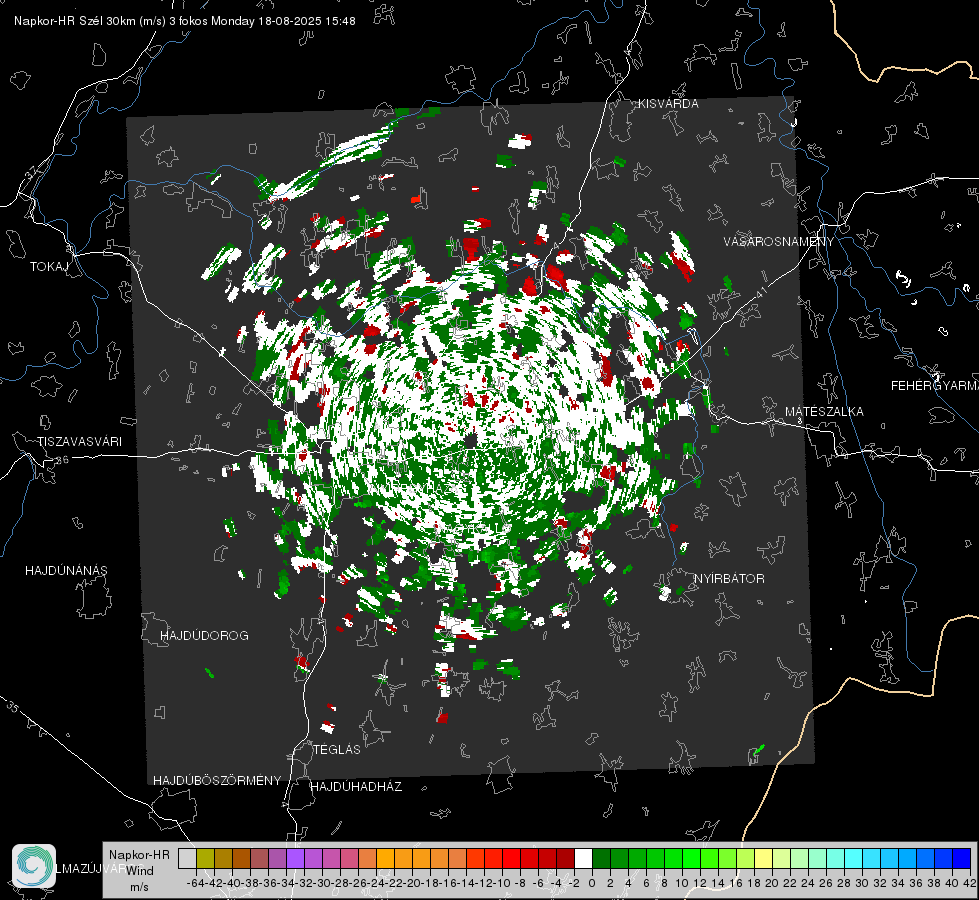The height and width of the screenshot is (900, 979).
Task: Click the swirl logo icon at bottom left
Action: point(34,866)
